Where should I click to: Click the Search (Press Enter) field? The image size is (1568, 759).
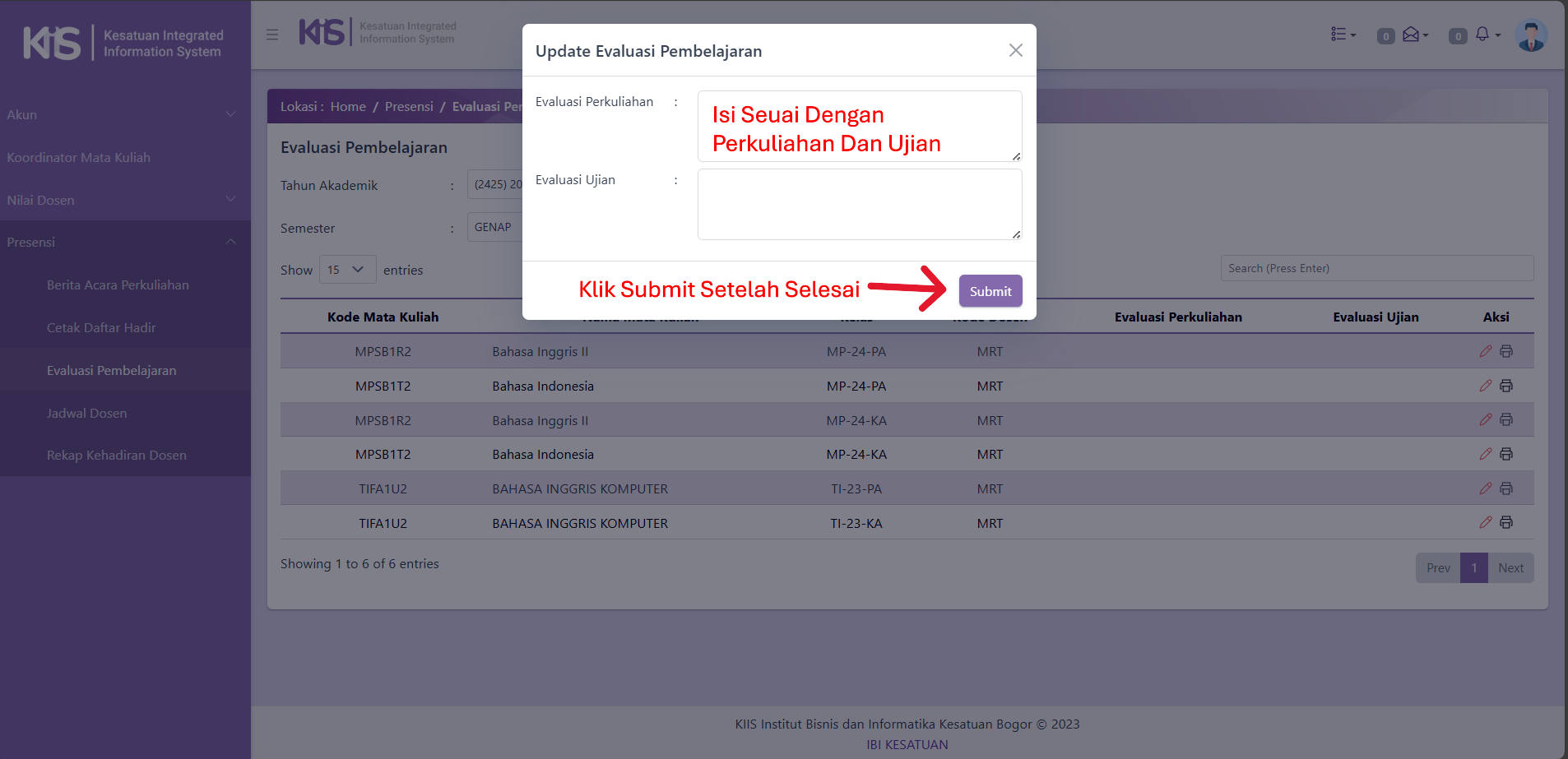pos(1376,269)
